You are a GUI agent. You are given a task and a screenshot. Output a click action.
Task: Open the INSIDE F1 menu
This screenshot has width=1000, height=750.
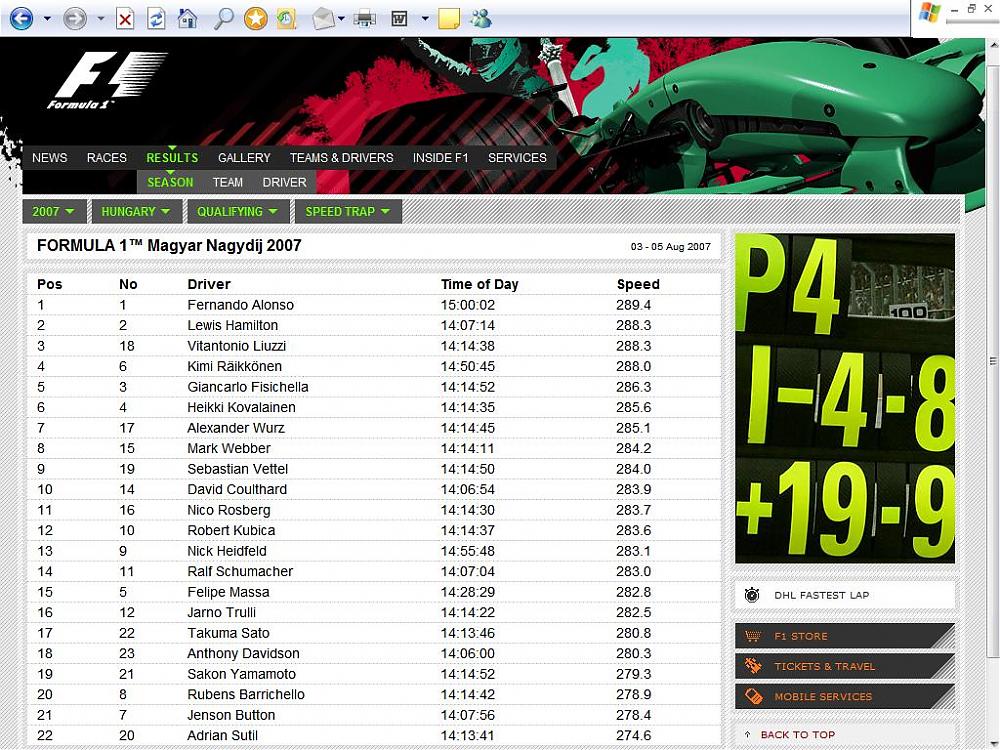[x=440, y=158]
